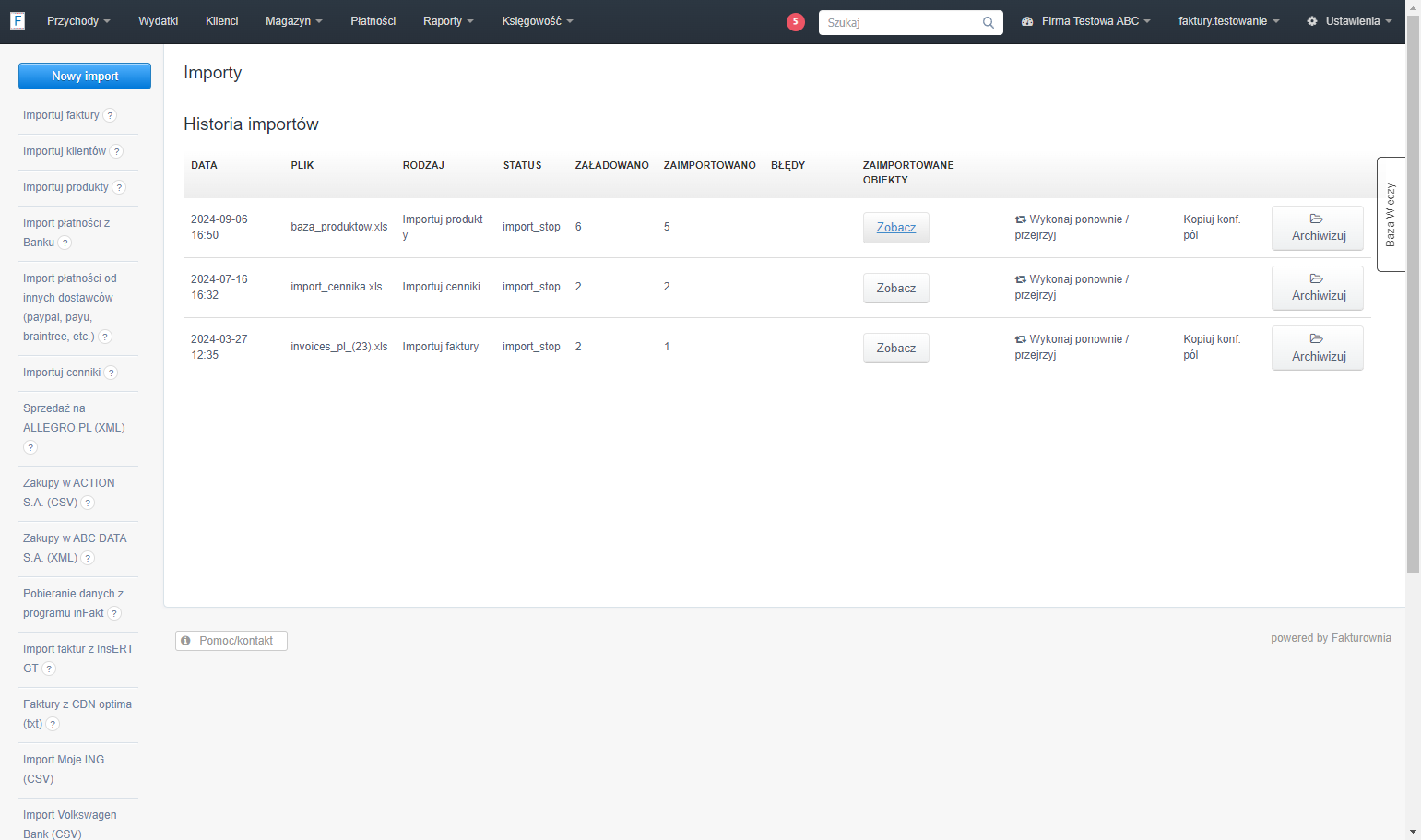Viewport: 1421px width, 840px height.
Task: Click help icon beside Zakupy w ACTION S.A.
Action: pos(88,503)
